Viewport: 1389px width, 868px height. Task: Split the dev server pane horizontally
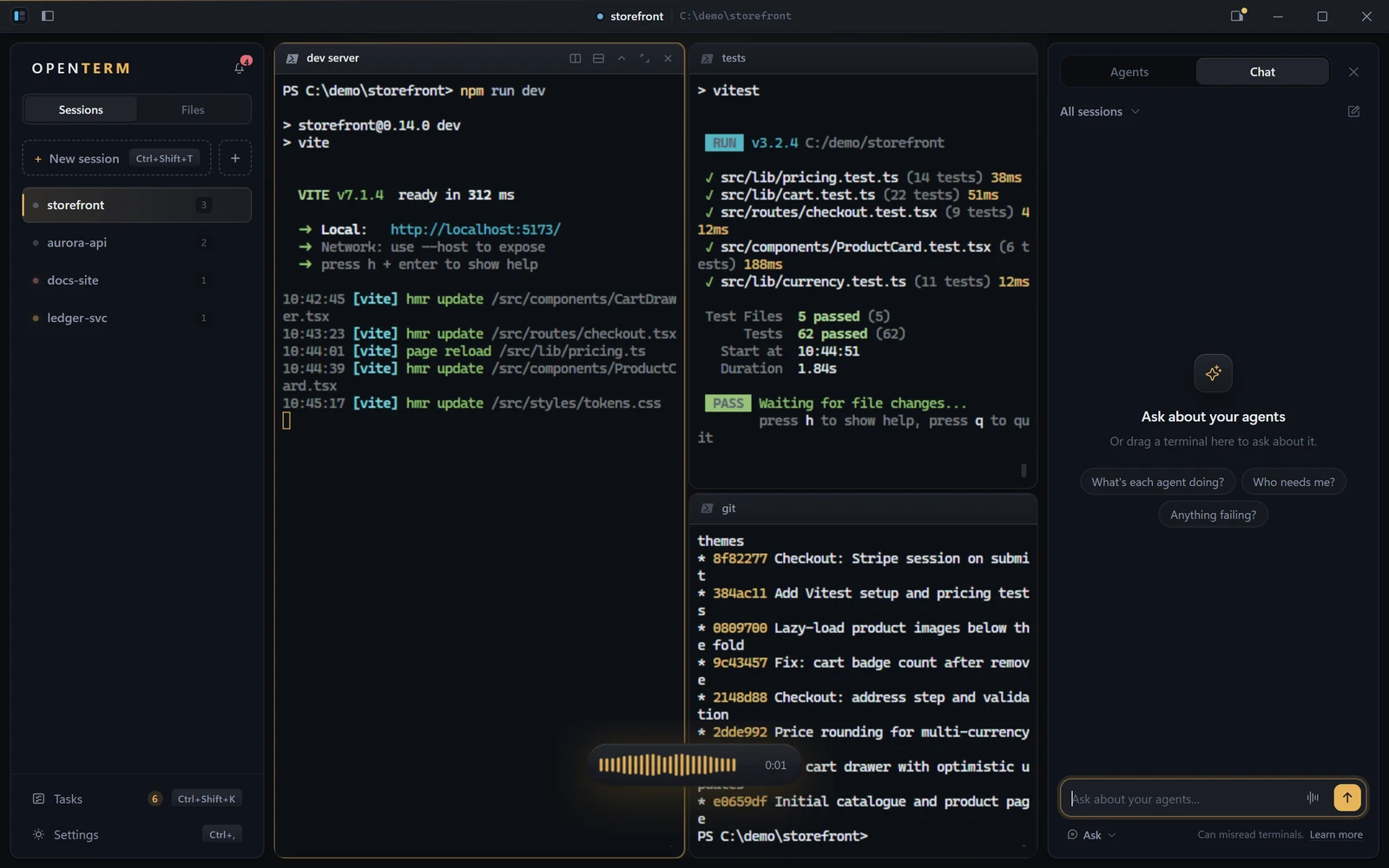pos(598,58)
